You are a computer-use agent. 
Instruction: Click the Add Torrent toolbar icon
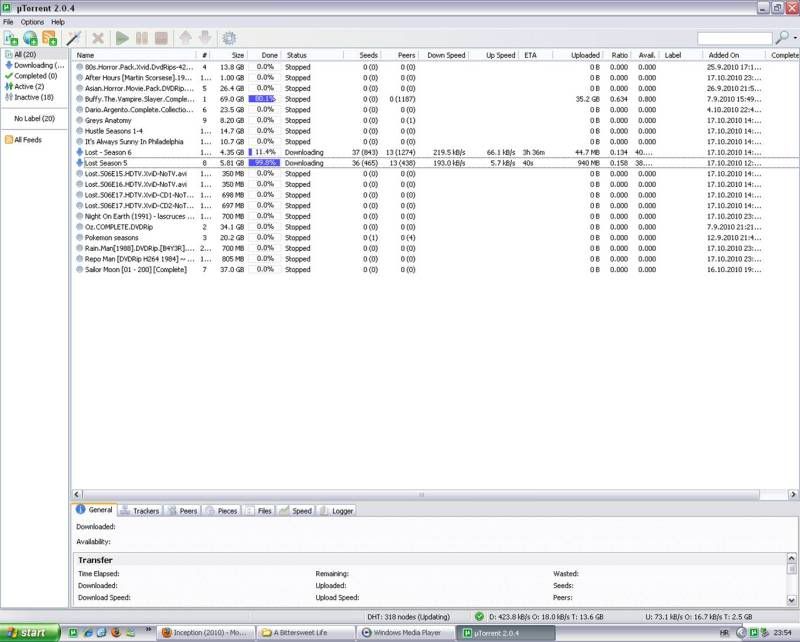[x=11, y=38]
